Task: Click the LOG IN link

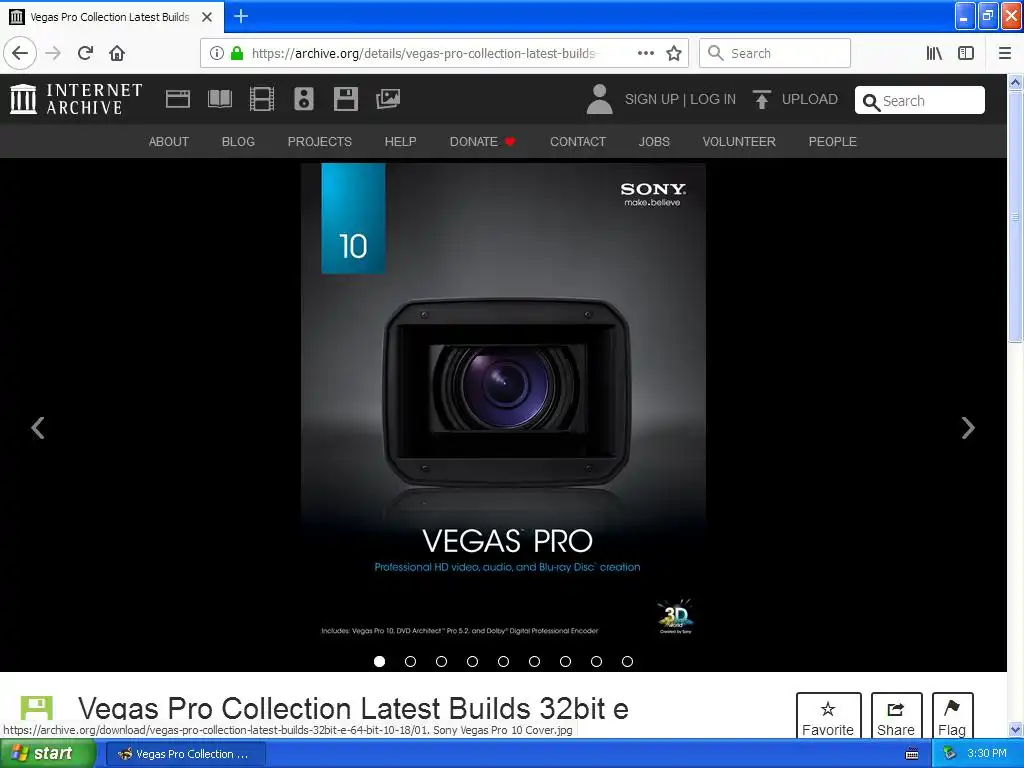Action: (x=713, y=99)
